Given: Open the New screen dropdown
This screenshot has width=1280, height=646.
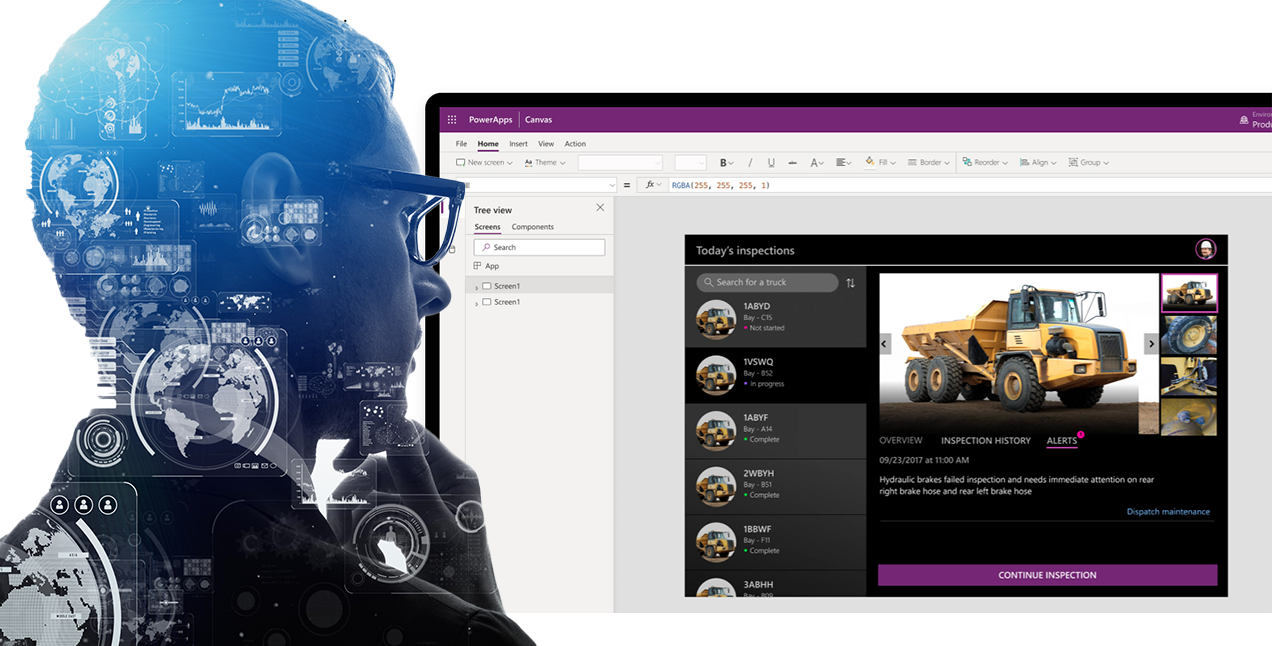Looking at the screenshot, I should (x=484, y=162).
